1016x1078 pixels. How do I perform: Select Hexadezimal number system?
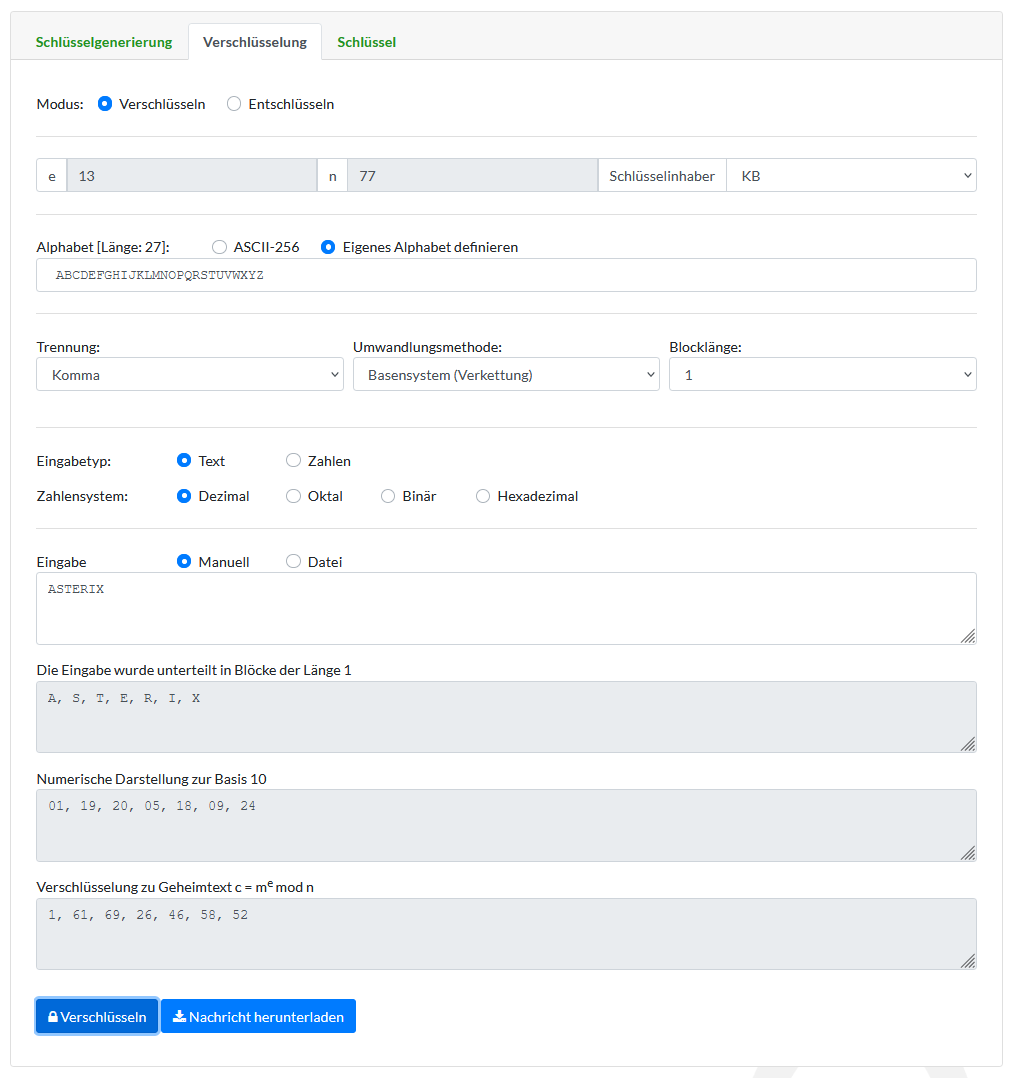pyautogui.click(x=483, y=496)
